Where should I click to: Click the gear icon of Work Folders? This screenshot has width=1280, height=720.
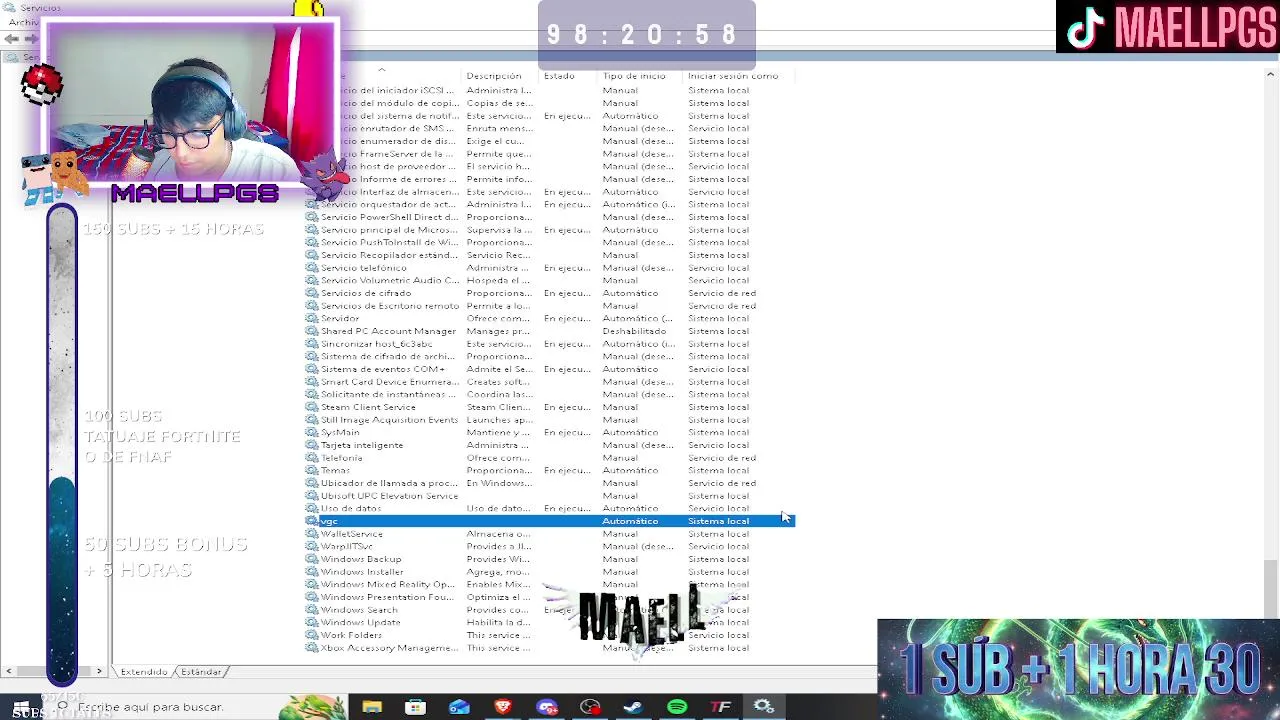coord(312,635)
